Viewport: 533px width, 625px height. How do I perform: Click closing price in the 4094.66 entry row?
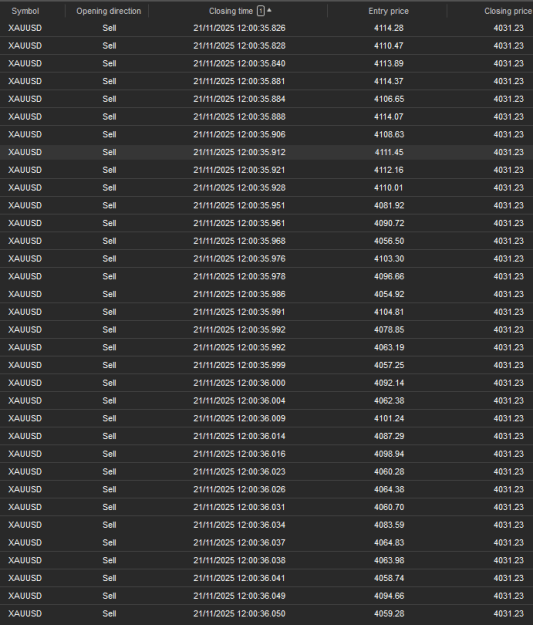coord(508,596)
